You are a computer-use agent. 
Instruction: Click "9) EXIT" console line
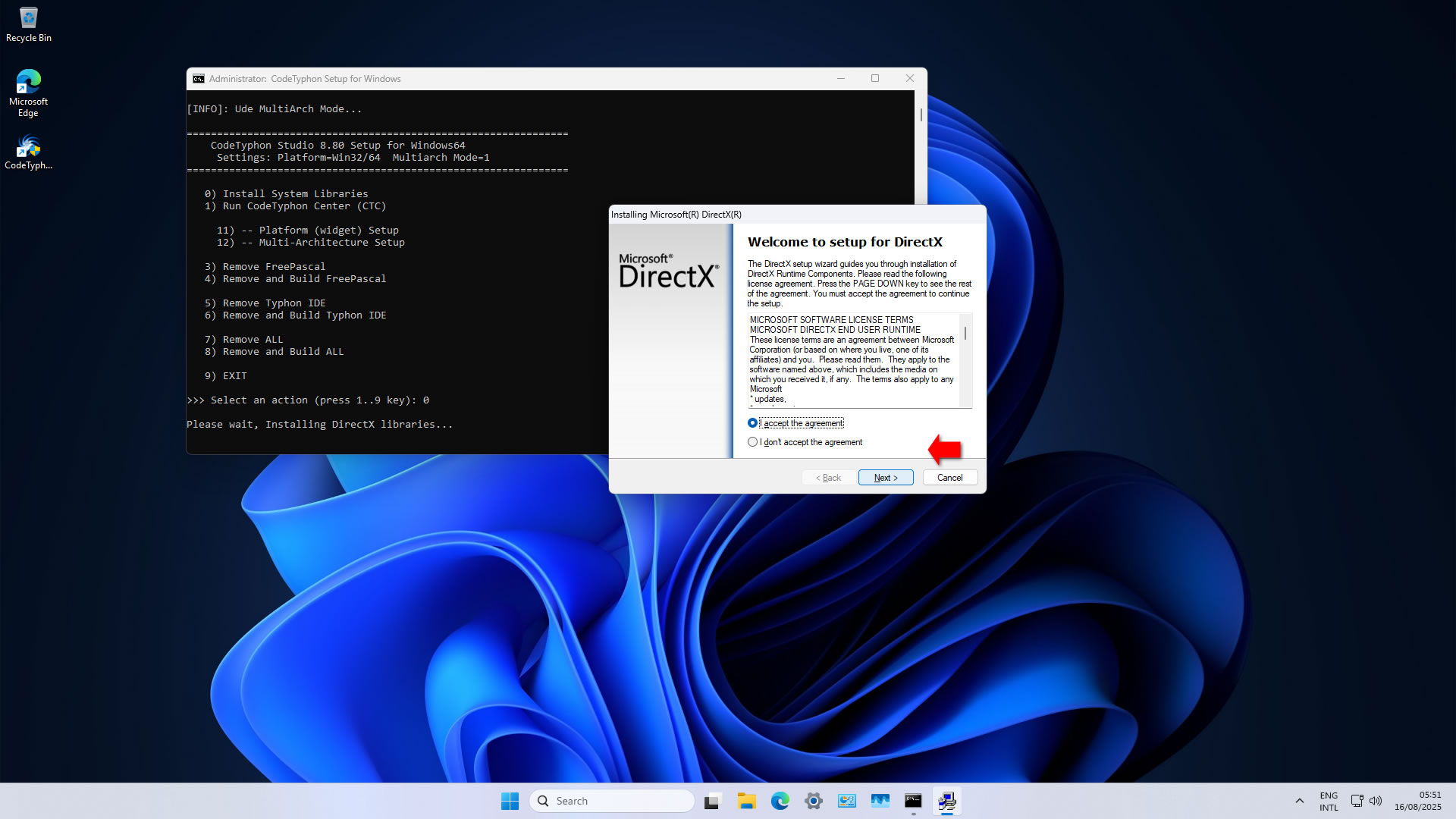click(225, 376)
